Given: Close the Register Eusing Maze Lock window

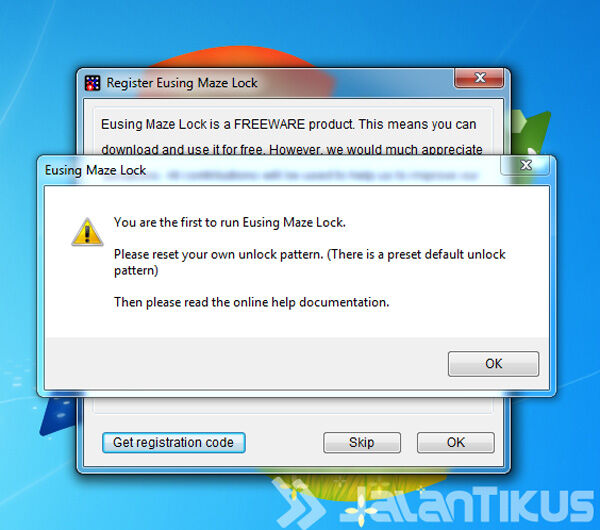Looking at the screenshot, I should click(479, 78).
